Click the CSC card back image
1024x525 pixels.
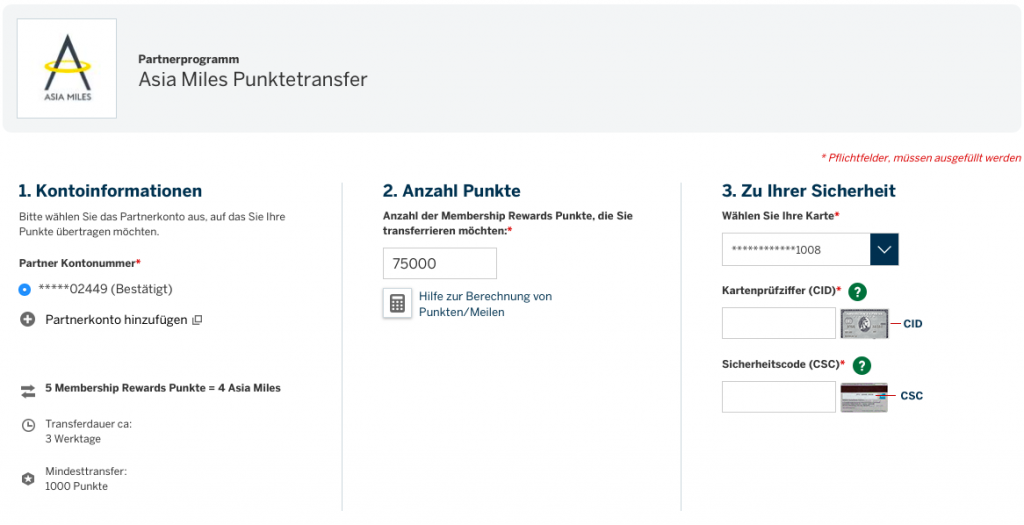point(864,397)
